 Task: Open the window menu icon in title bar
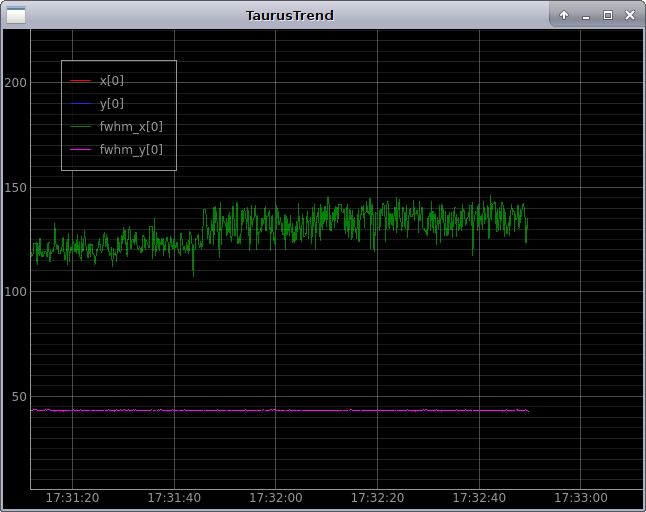click(16, 15)
